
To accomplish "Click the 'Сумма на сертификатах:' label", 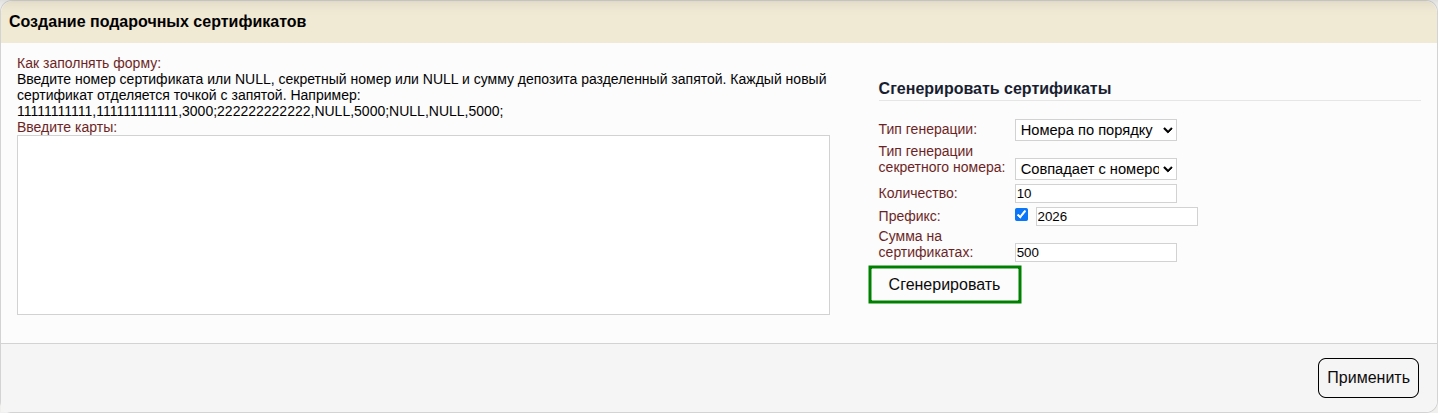I will click(925, 245).
